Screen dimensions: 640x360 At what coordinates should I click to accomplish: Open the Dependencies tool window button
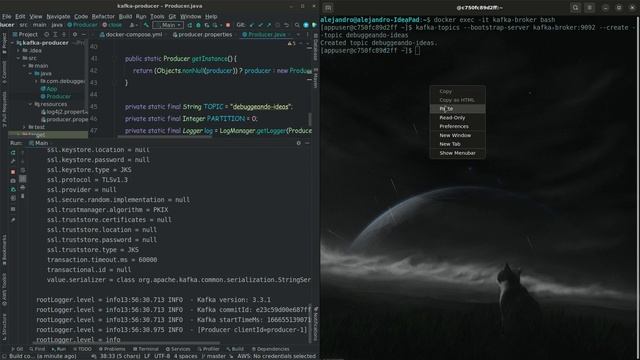tap(270, 349)
